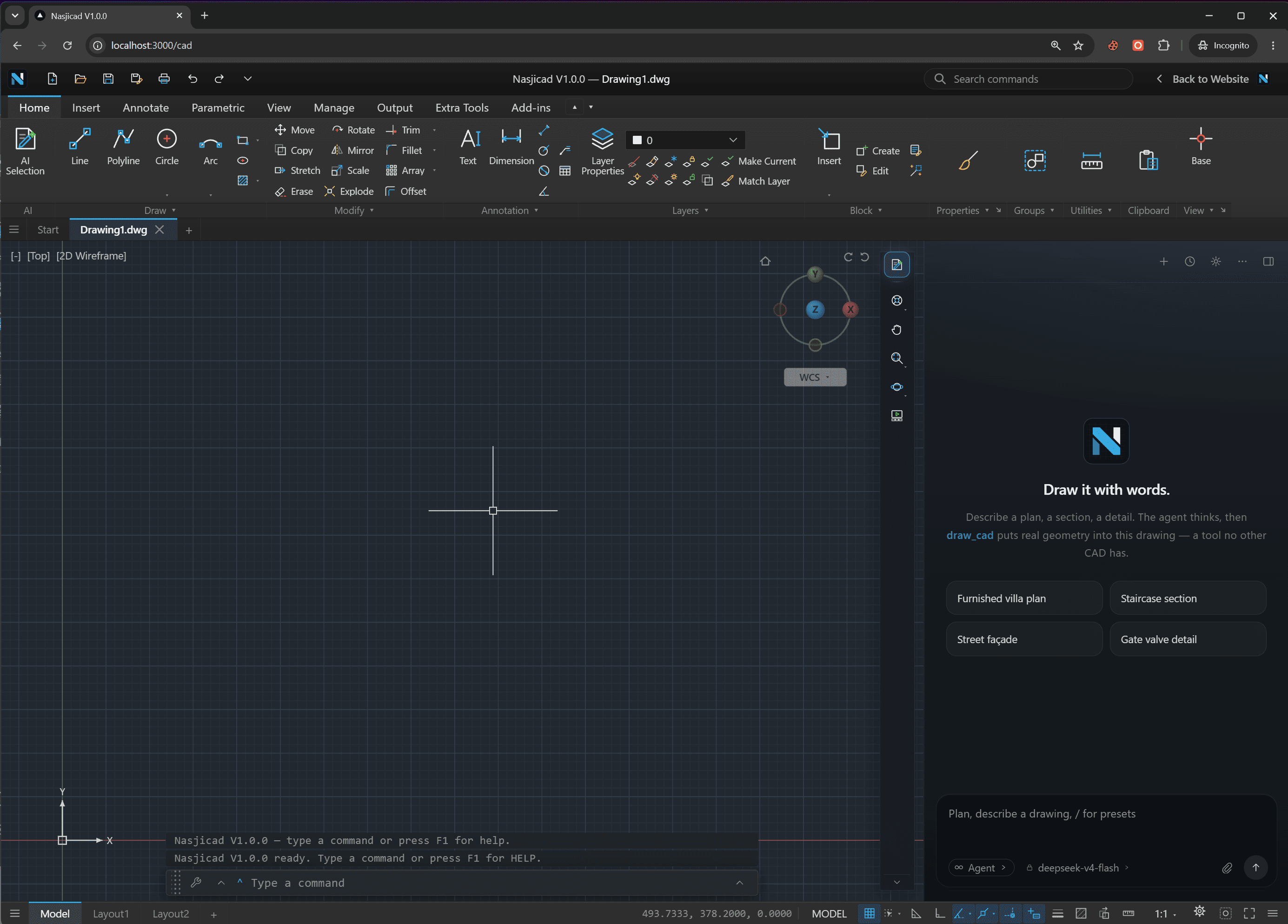
Task: Expand the Annotation panel arrow
Action: click(x=536, y=210)
